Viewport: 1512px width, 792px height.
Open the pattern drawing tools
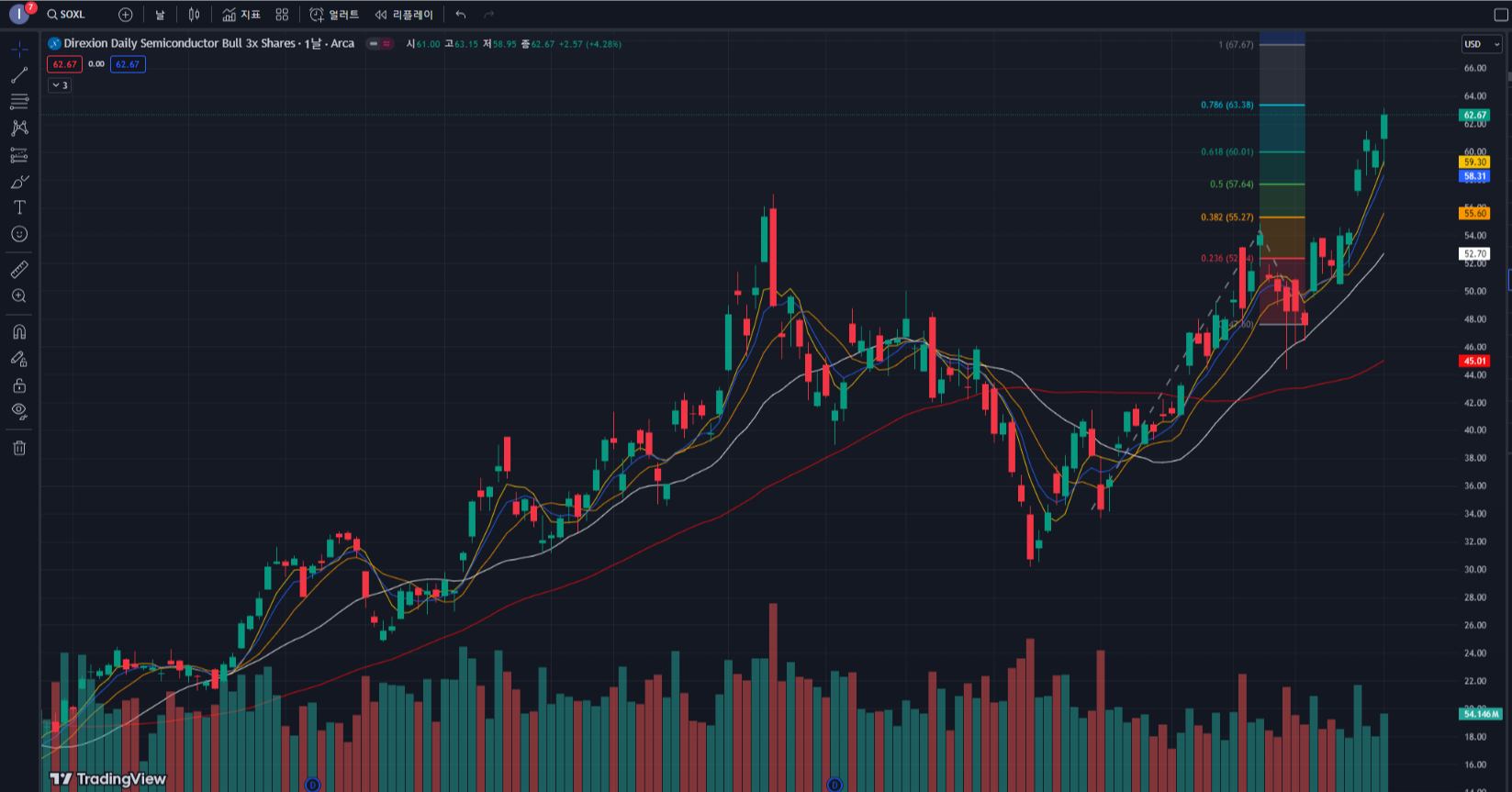point(19,128)
